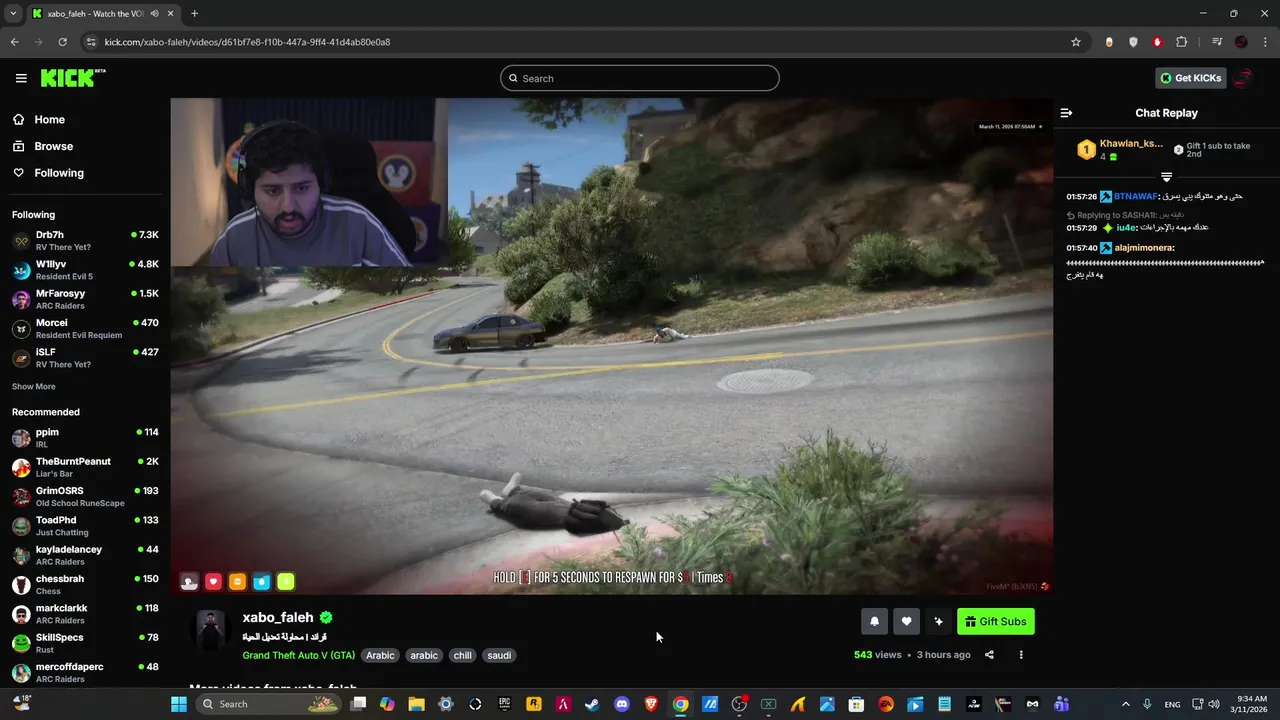This screenshot has width=1280, height=720.
Task: Reload the current page
Action: [62, 42]
